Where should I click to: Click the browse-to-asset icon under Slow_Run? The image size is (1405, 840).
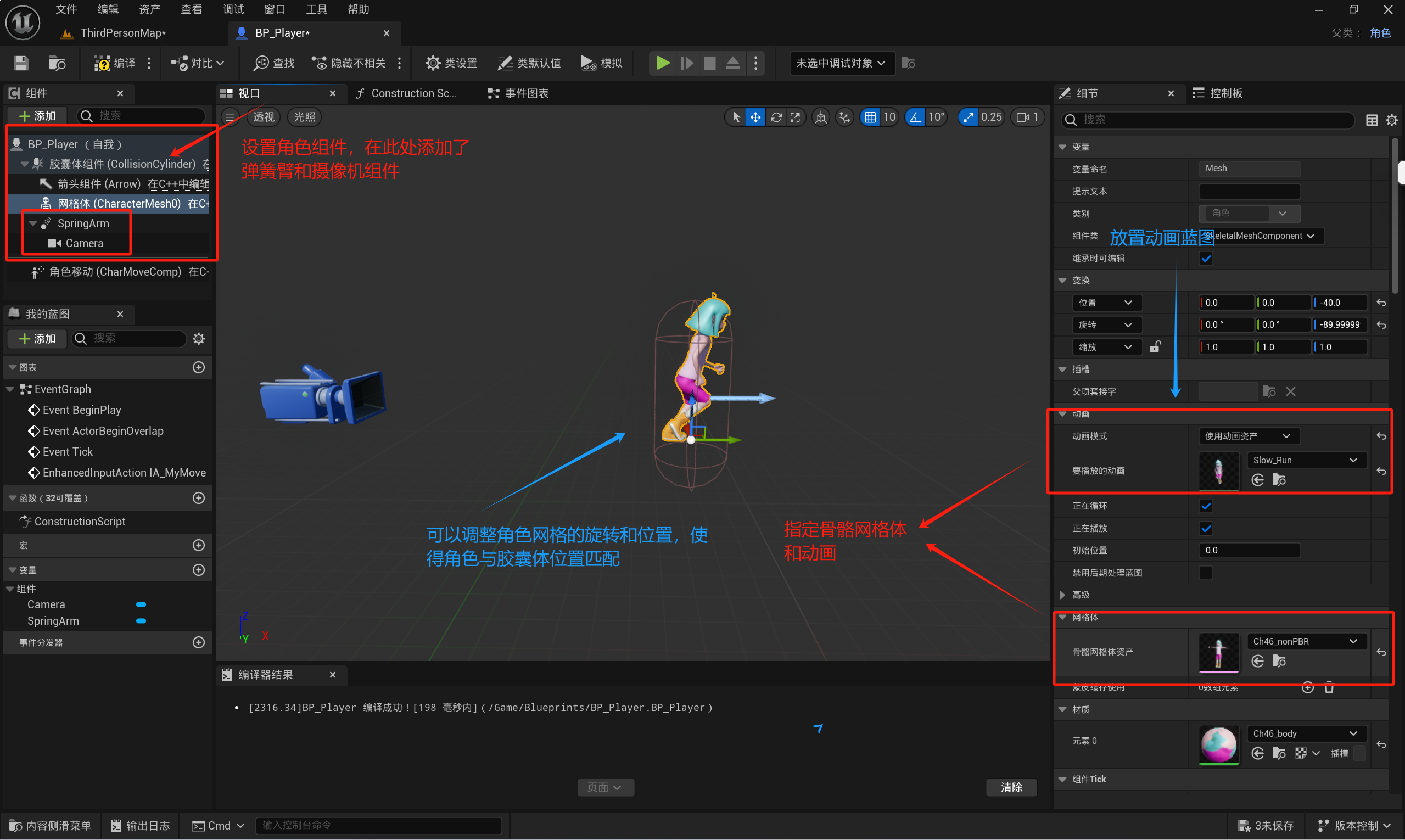[x=1279, y=480]
